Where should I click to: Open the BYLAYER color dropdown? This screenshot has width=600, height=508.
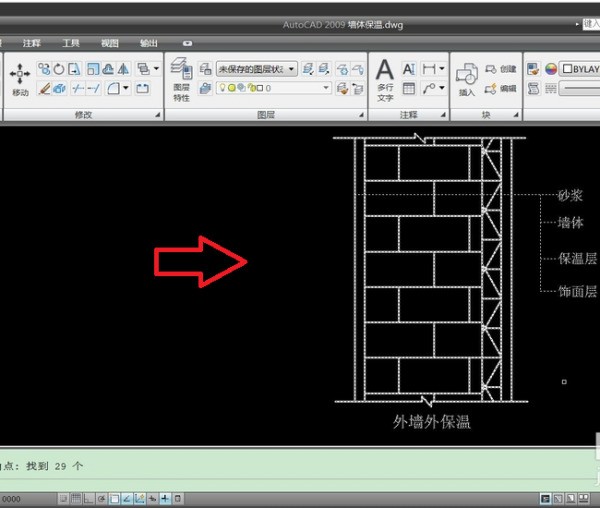580,69
